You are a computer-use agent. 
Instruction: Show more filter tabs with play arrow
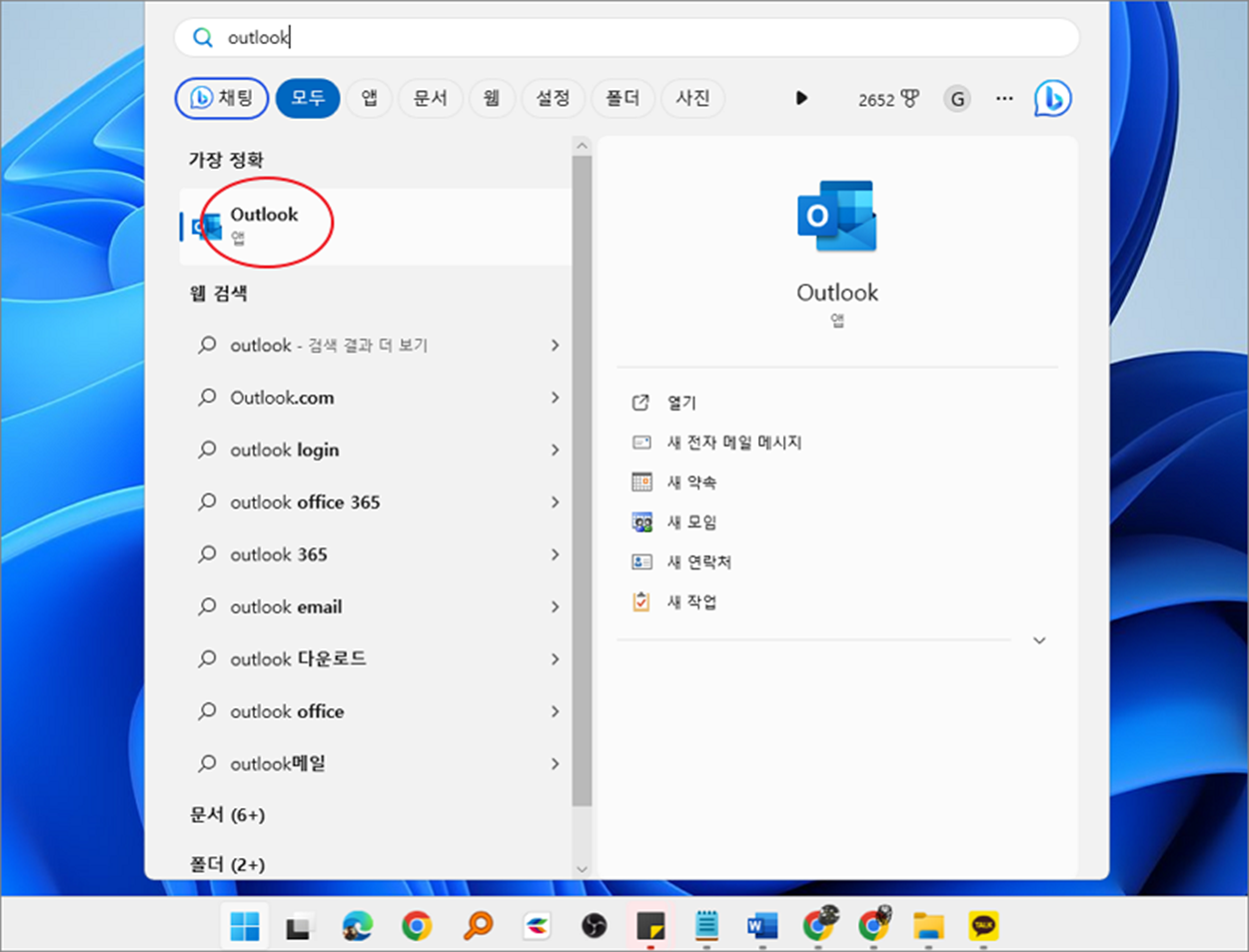pyautogui.click(x=801, y=98)
